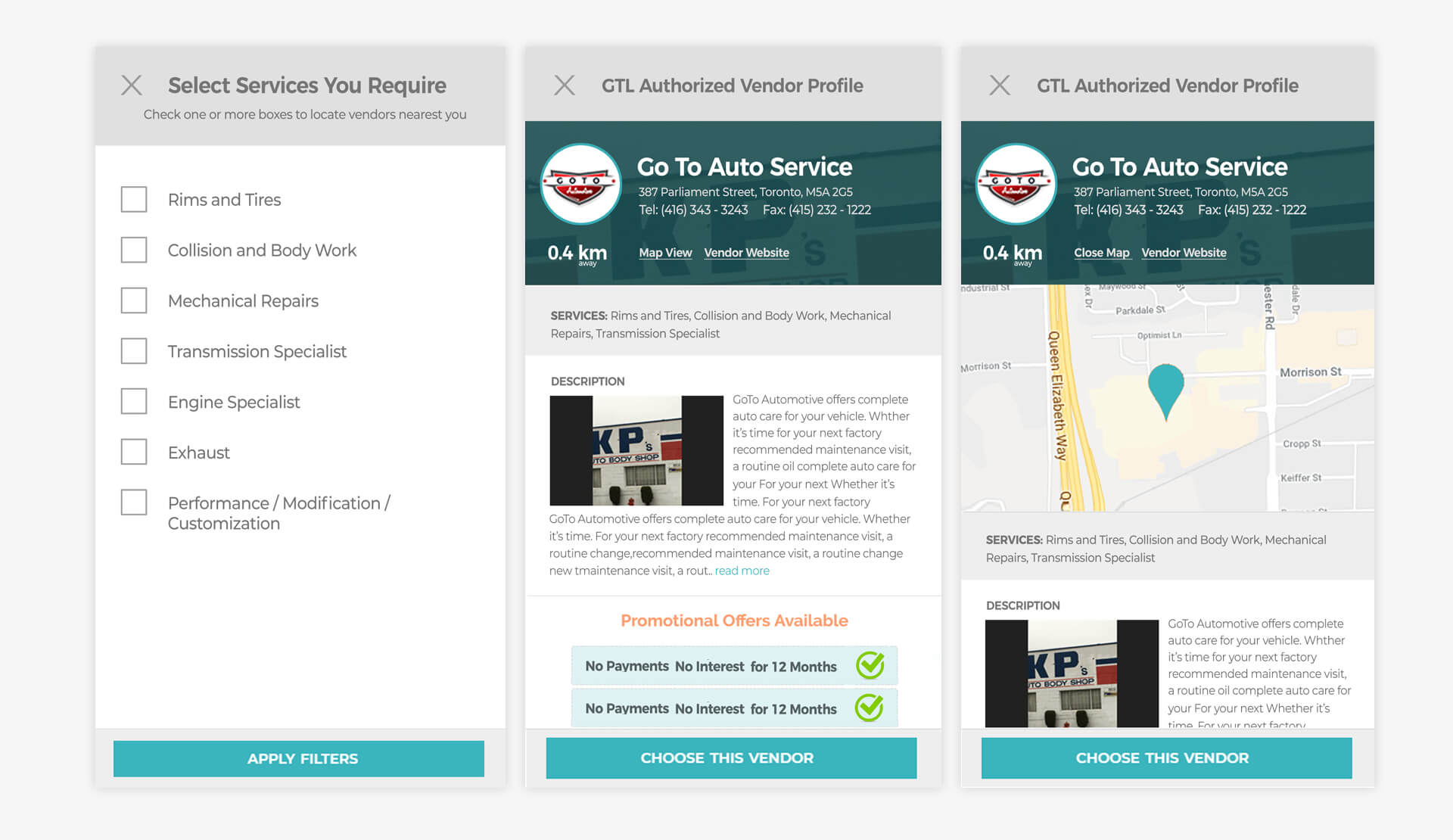The image size is (1453, 840).
Task: Click the Keiffer St map label
Action: pyautogui.click(x=1301, y=478)
